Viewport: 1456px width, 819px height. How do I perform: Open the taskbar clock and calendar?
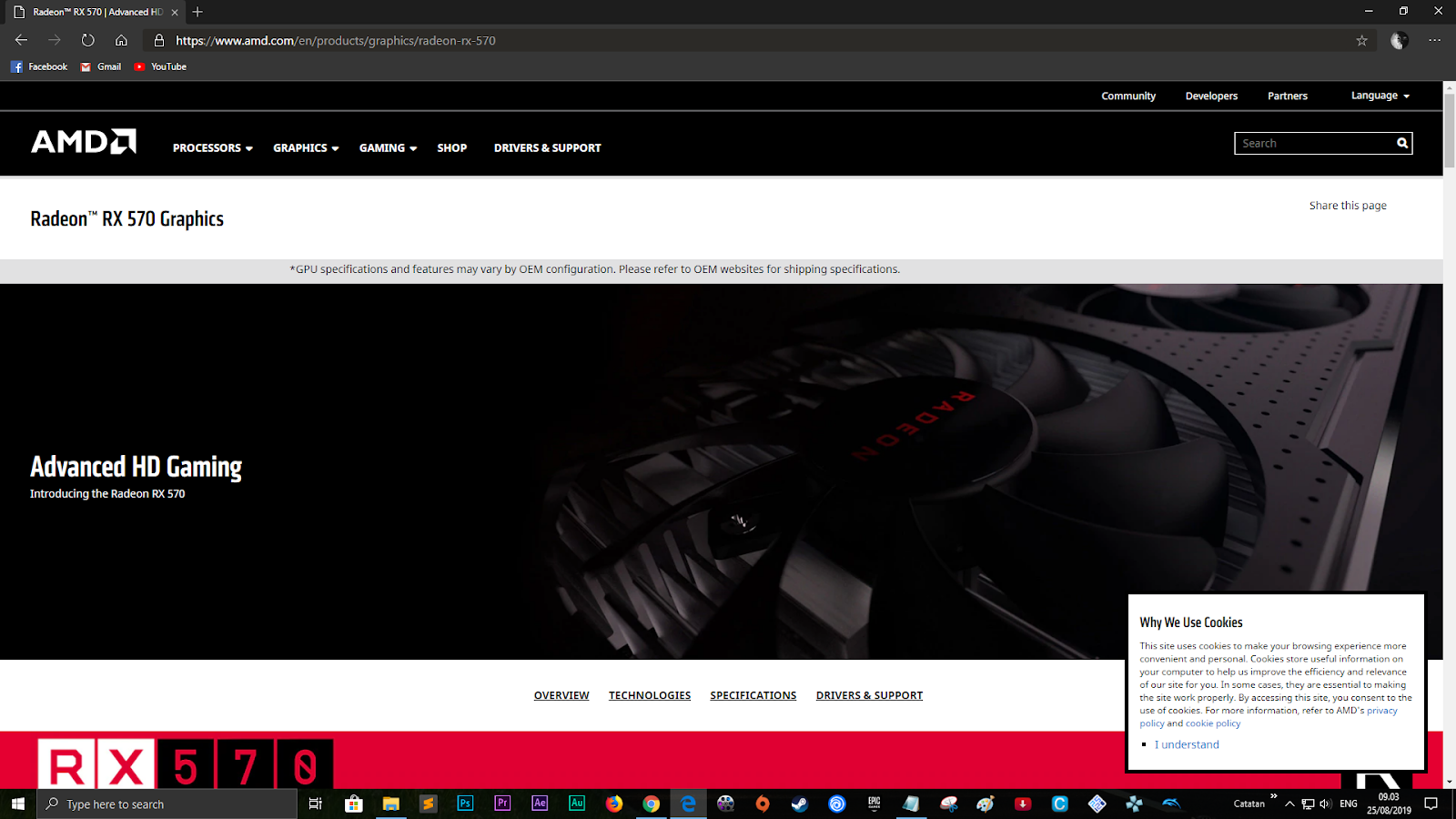[x=1389, y=804]
